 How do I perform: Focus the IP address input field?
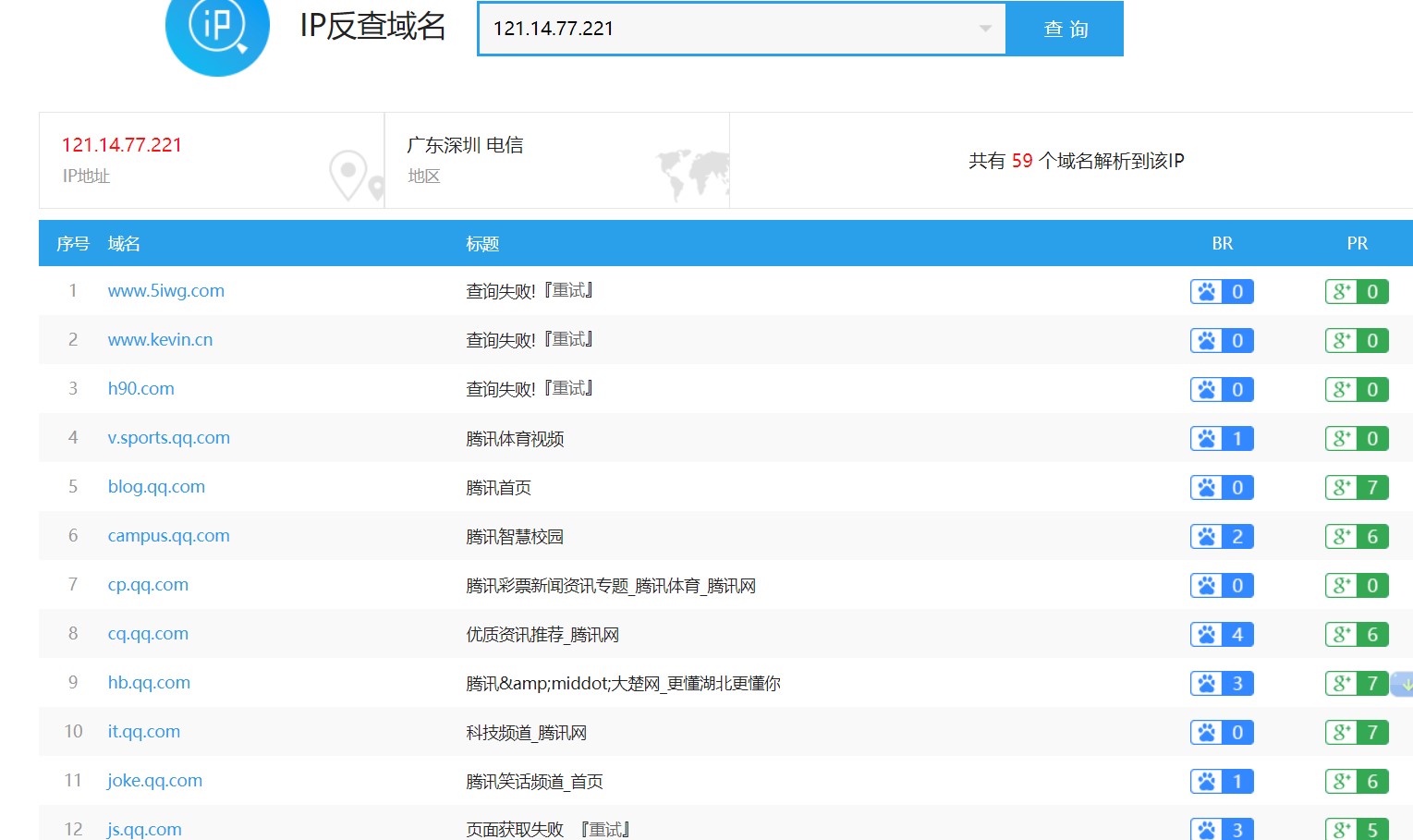click(x=741, y=29)
